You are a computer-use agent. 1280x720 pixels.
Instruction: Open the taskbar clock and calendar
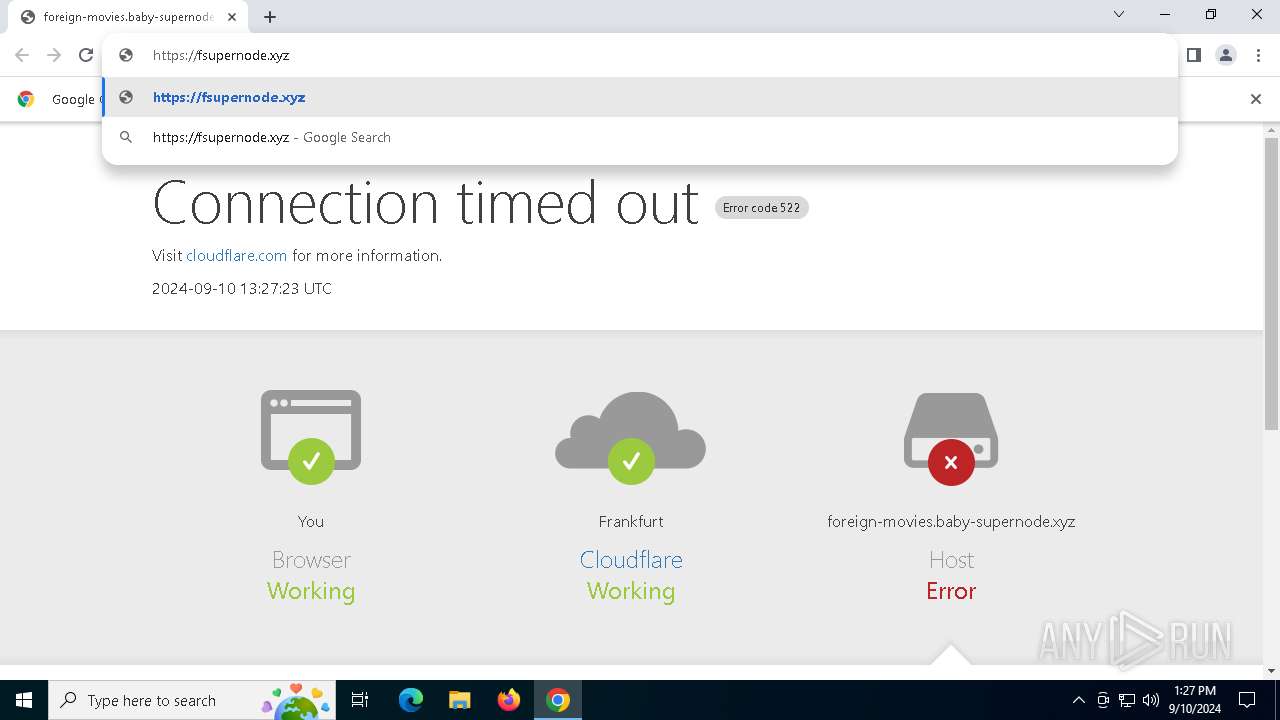1195,700
